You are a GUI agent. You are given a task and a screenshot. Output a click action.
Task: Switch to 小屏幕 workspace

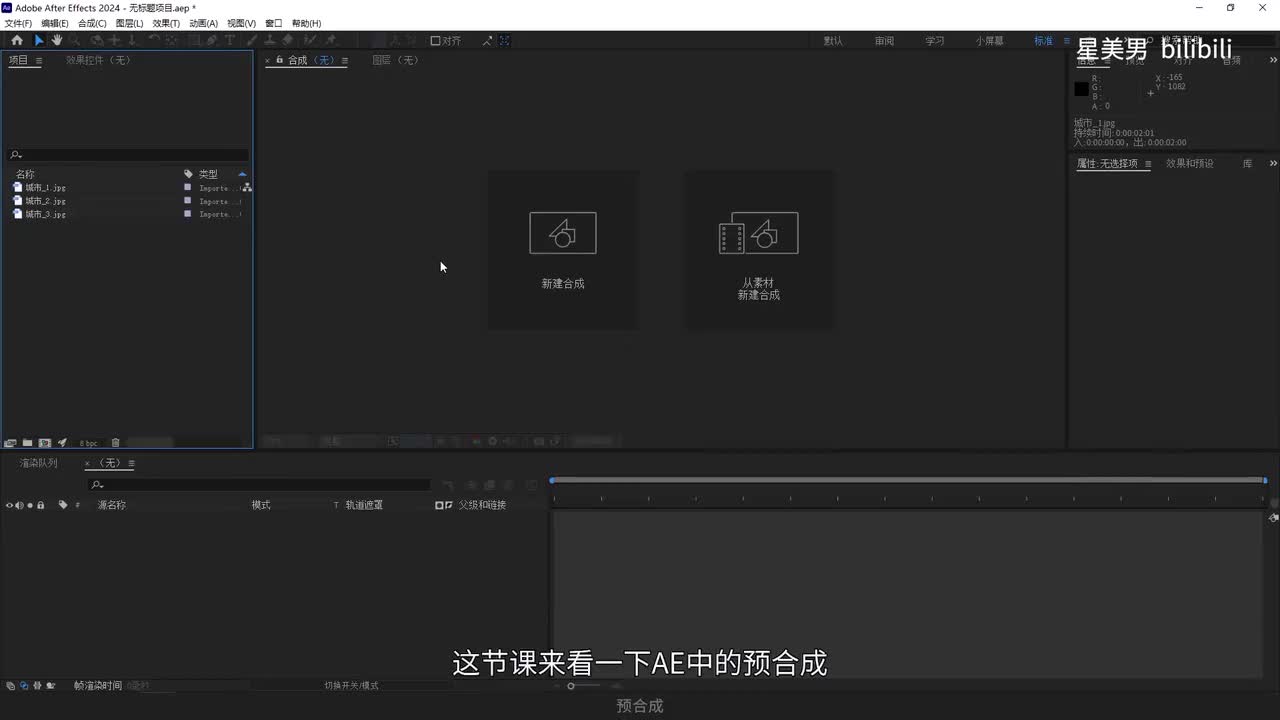tap(990, 41)
